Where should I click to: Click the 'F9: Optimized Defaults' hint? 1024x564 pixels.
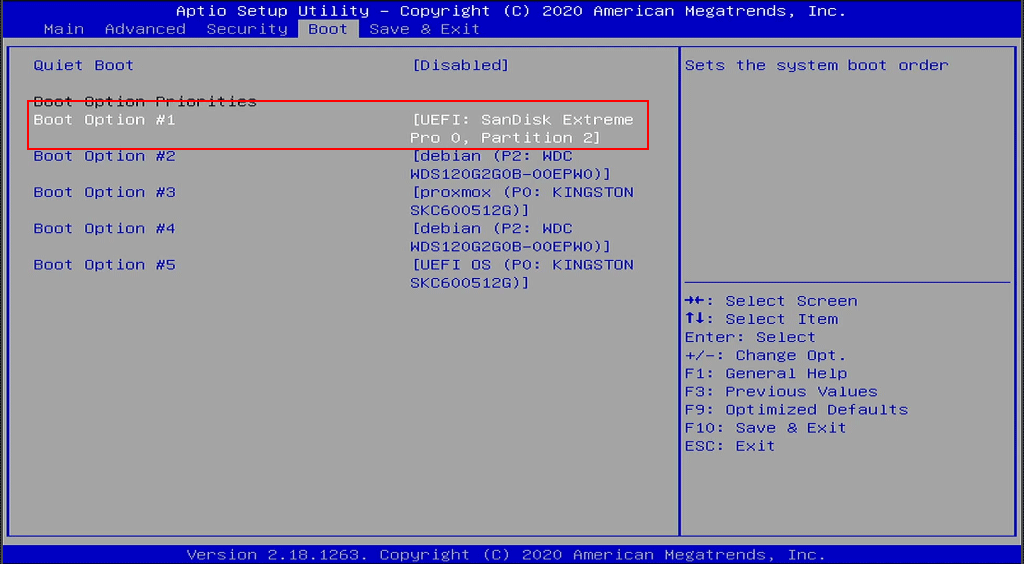[796, 410]
